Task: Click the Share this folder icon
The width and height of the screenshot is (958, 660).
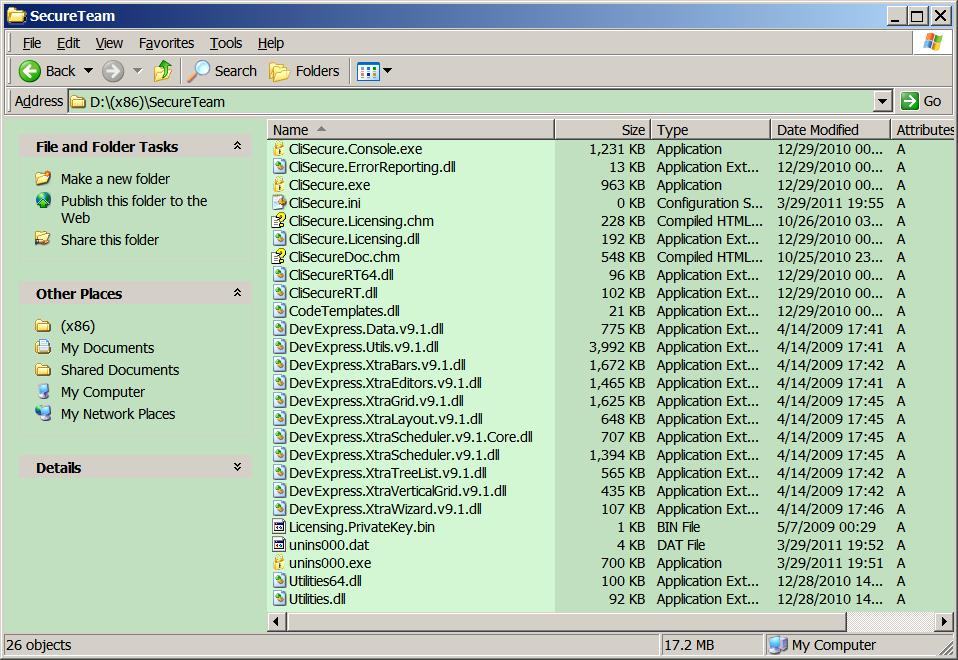Action: tap(43, 239)
